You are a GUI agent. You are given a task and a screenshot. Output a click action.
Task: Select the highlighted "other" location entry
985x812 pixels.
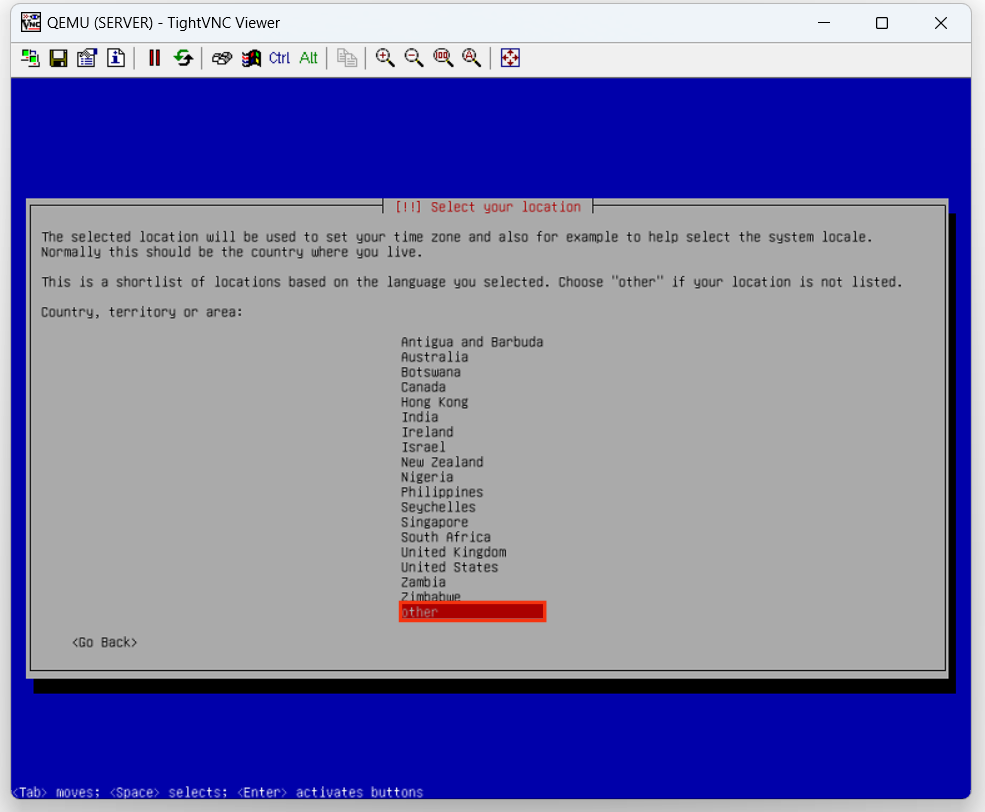pyautogui.click(x=472, y=612)
